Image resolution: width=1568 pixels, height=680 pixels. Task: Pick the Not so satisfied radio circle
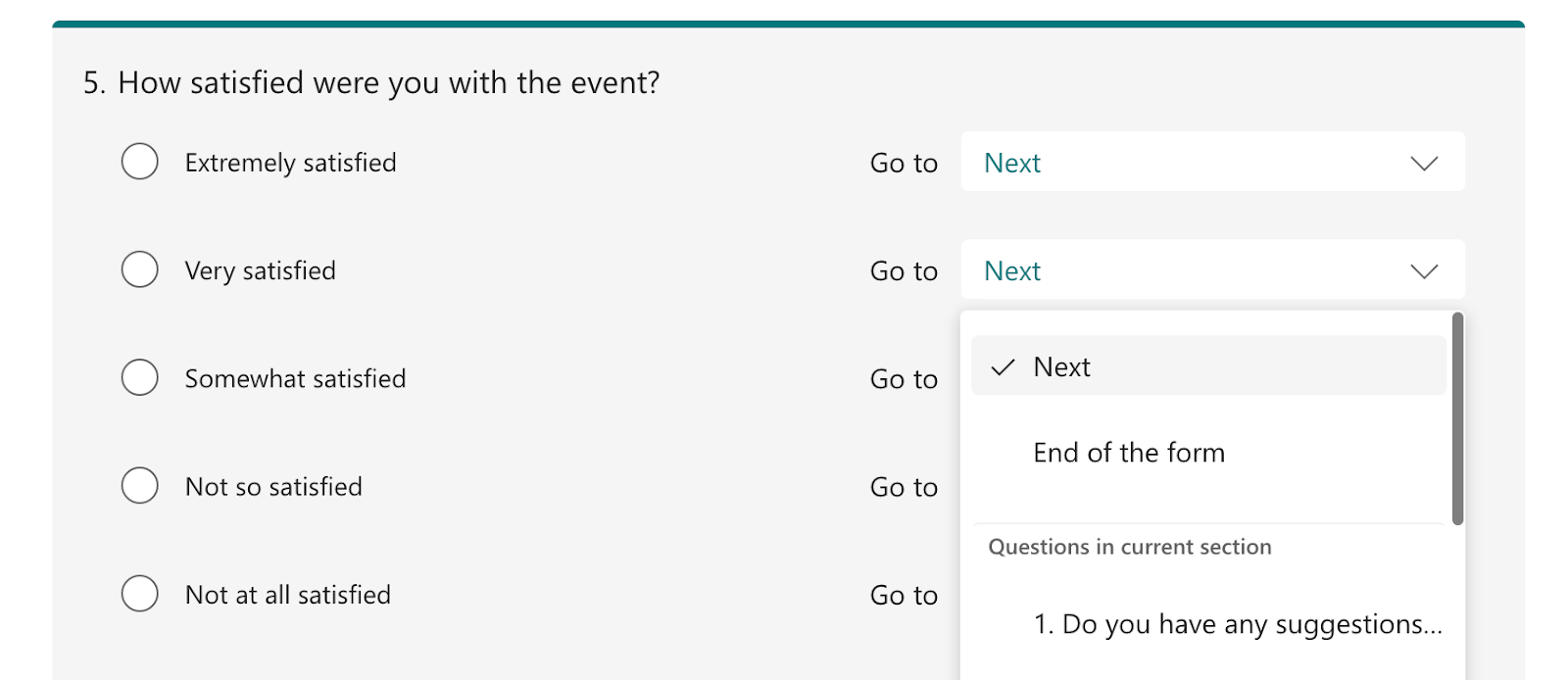tap(139, 485)
